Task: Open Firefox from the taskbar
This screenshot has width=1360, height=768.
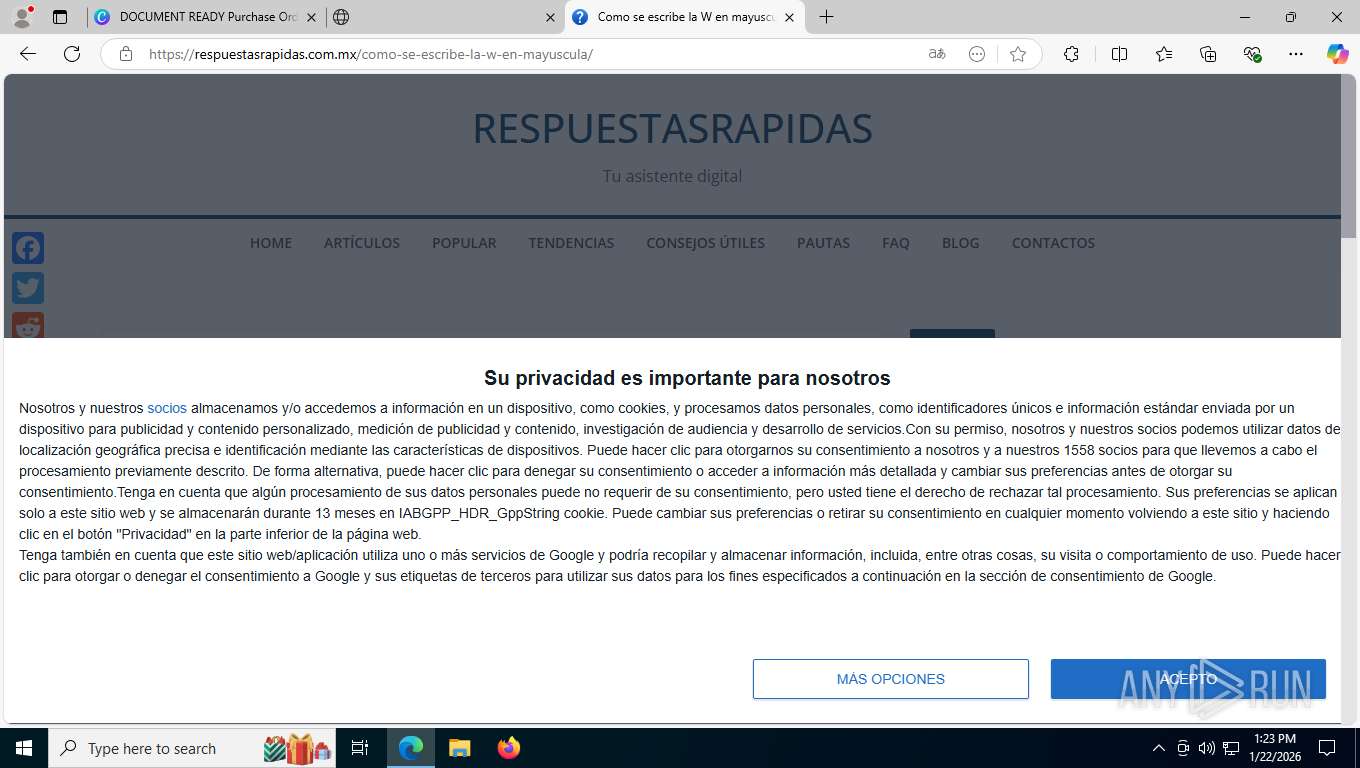Action: tap(509, 748)
